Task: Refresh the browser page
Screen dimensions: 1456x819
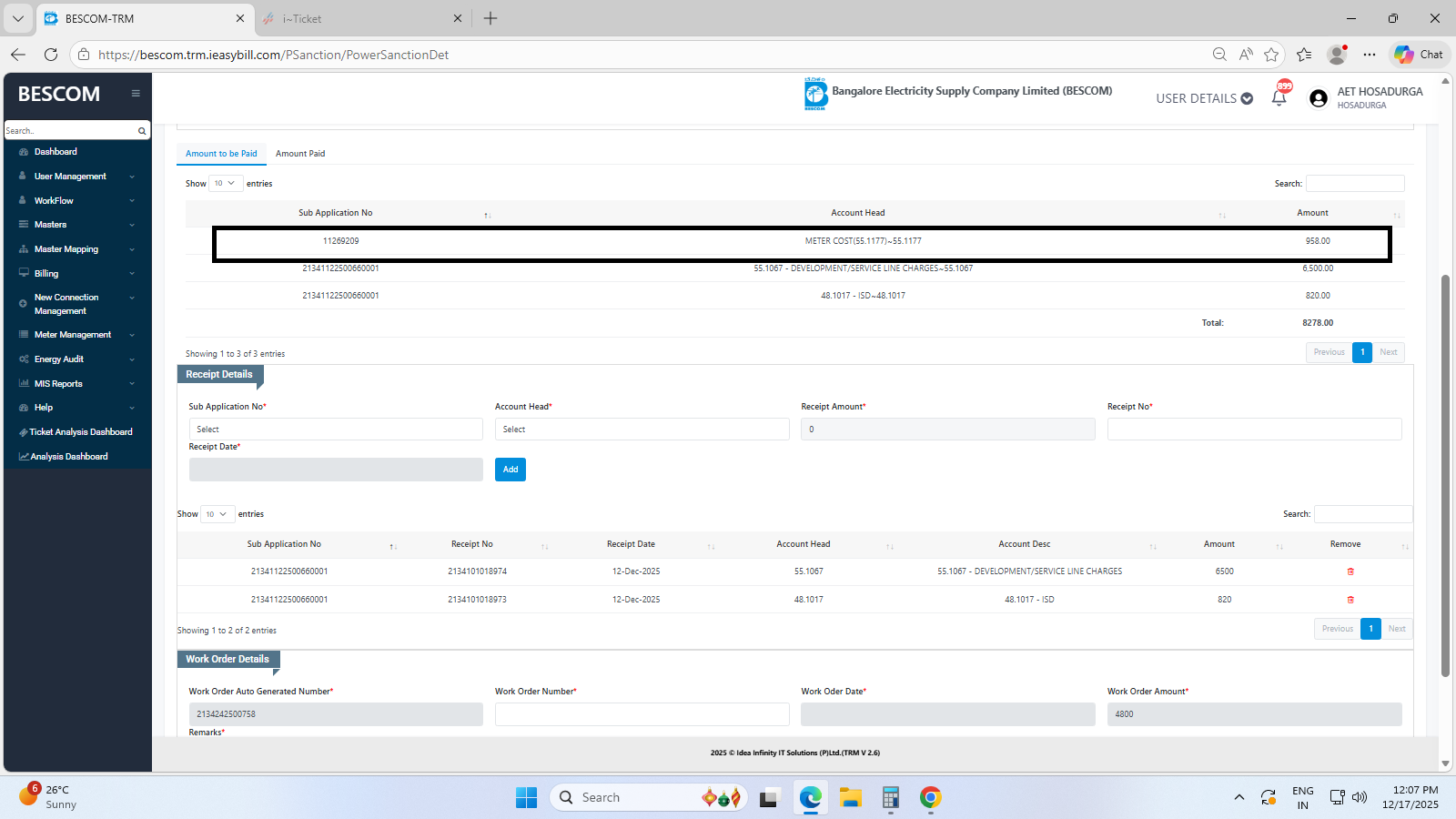Action: click(x=51, y=55)
